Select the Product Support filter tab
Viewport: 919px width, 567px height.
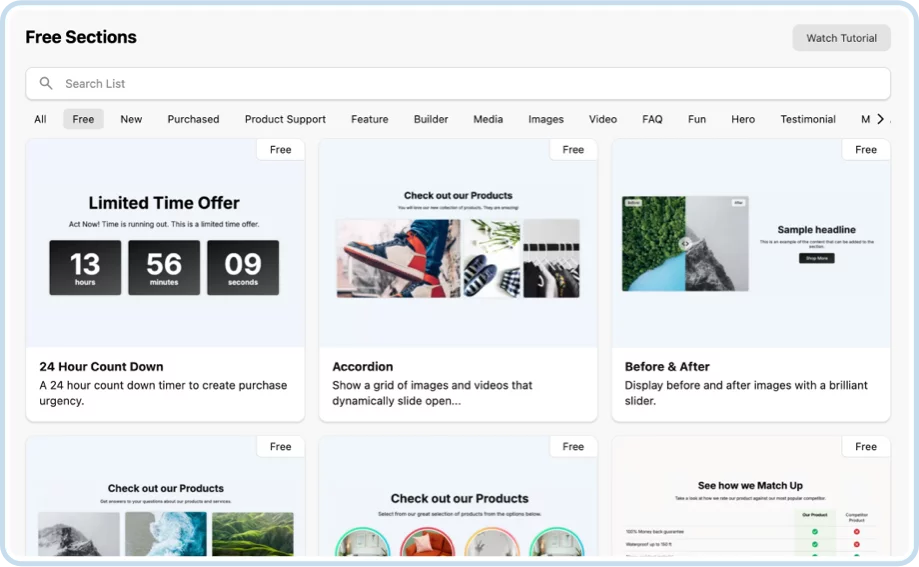285,119
